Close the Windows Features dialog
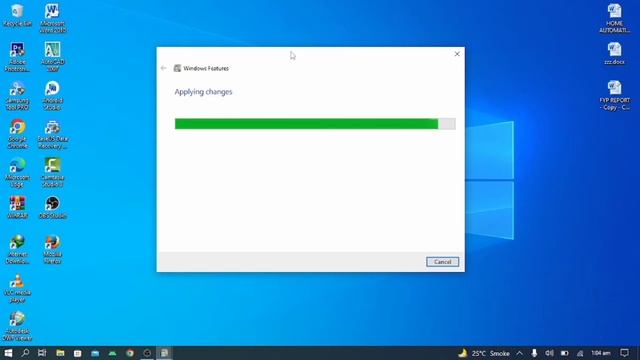 457,54
